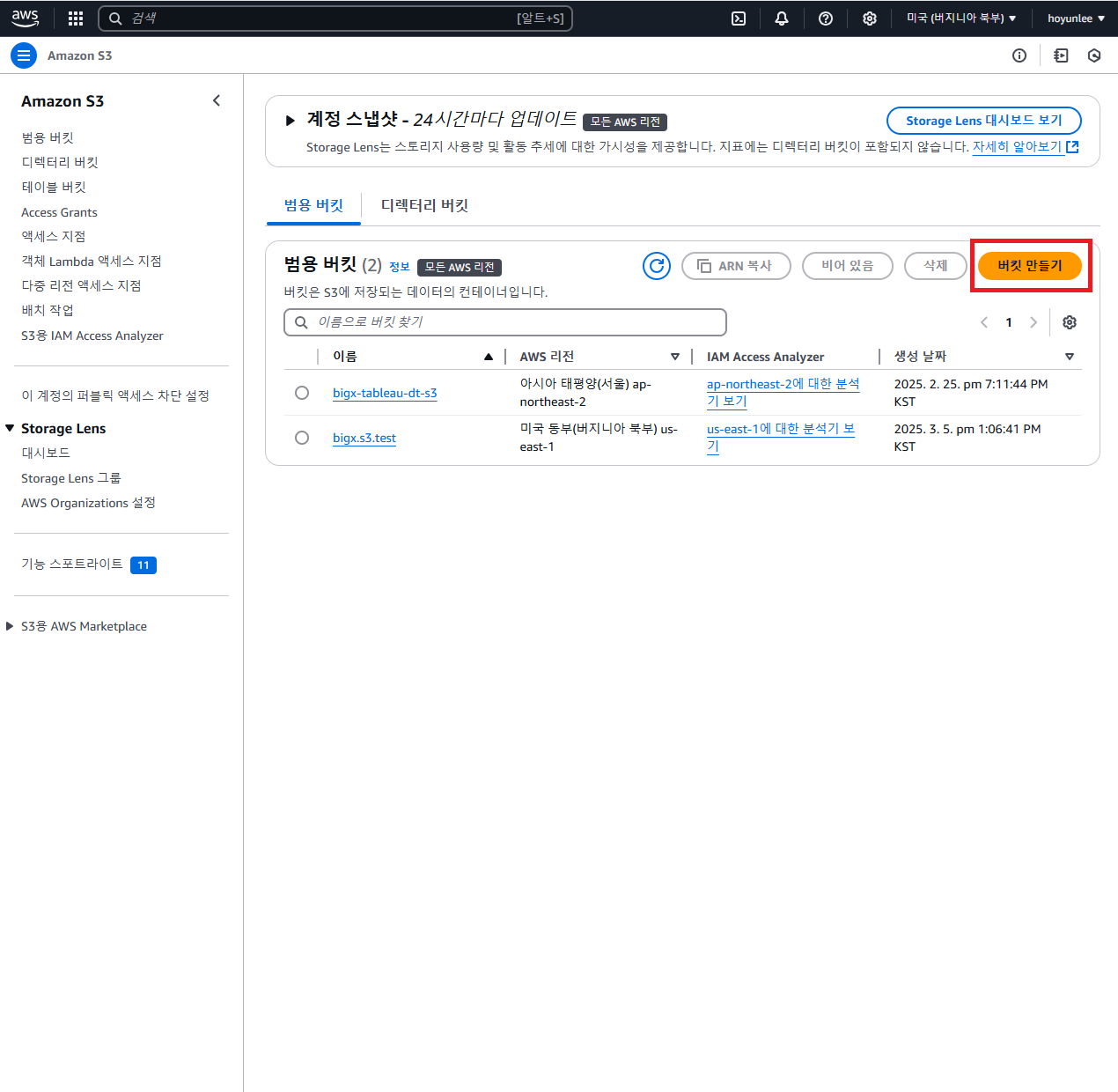Toggle the S3 hamburger navigation menu
This screenshot has height=1092, width=1118.
coord(24,55)
